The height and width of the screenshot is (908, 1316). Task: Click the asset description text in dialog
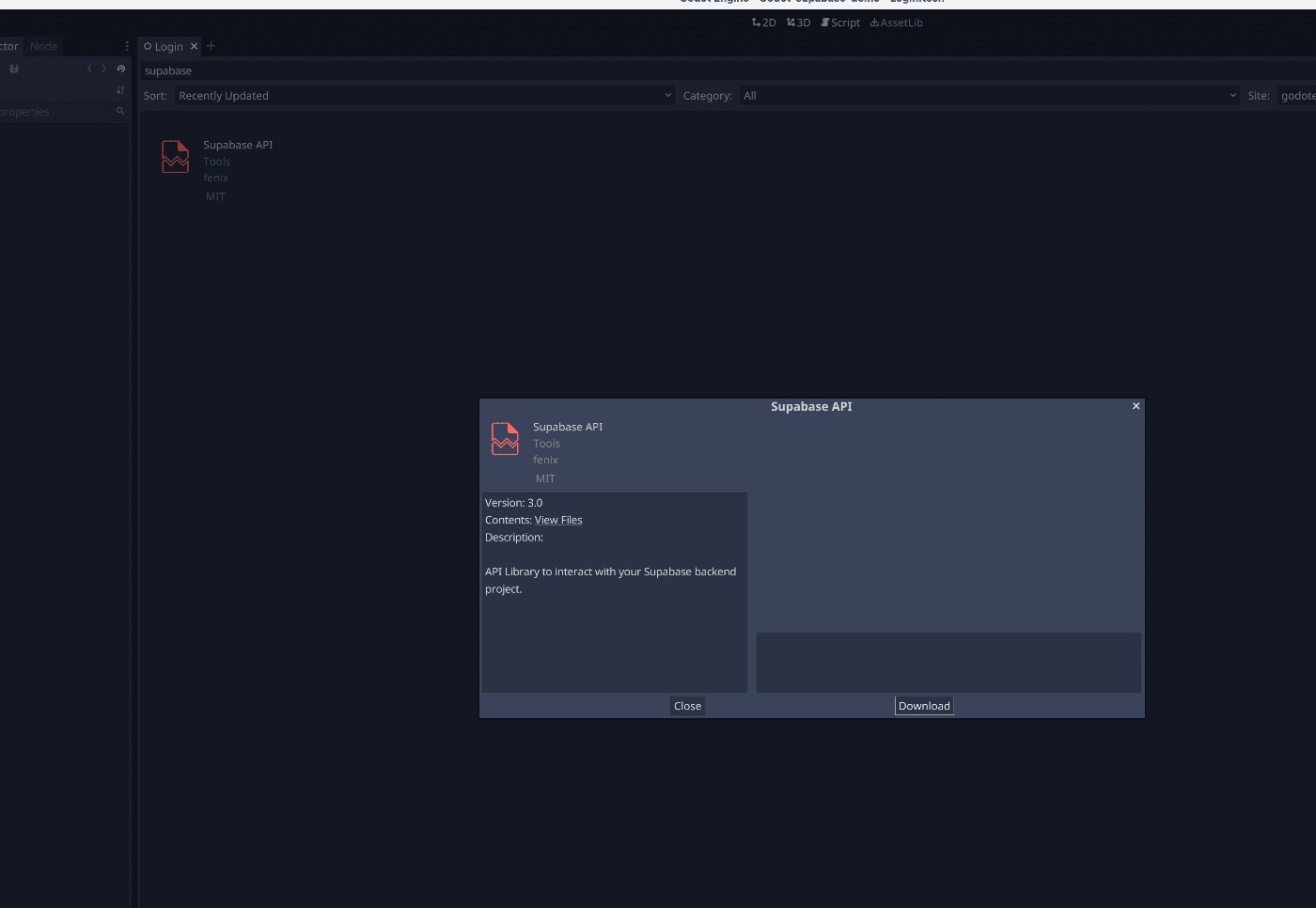610,580
